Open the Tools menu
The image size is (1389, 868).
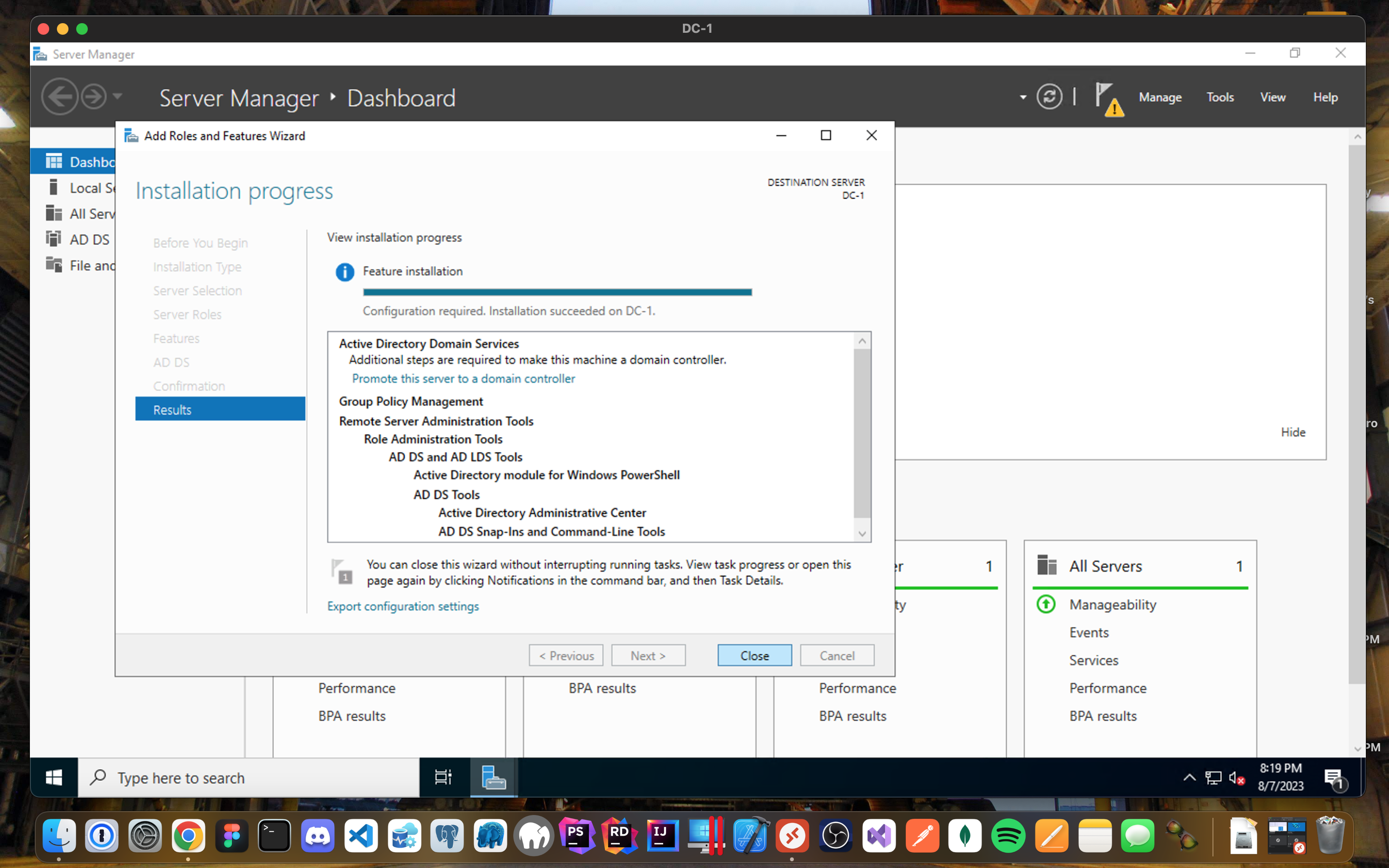pos(1220,97)
